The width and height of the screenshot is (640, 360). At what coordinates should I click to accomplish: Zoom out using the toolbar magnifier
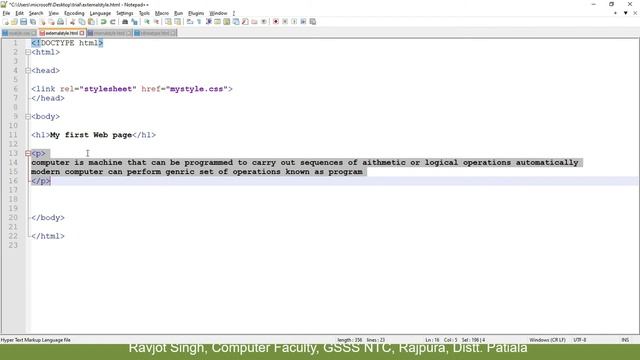156,22
